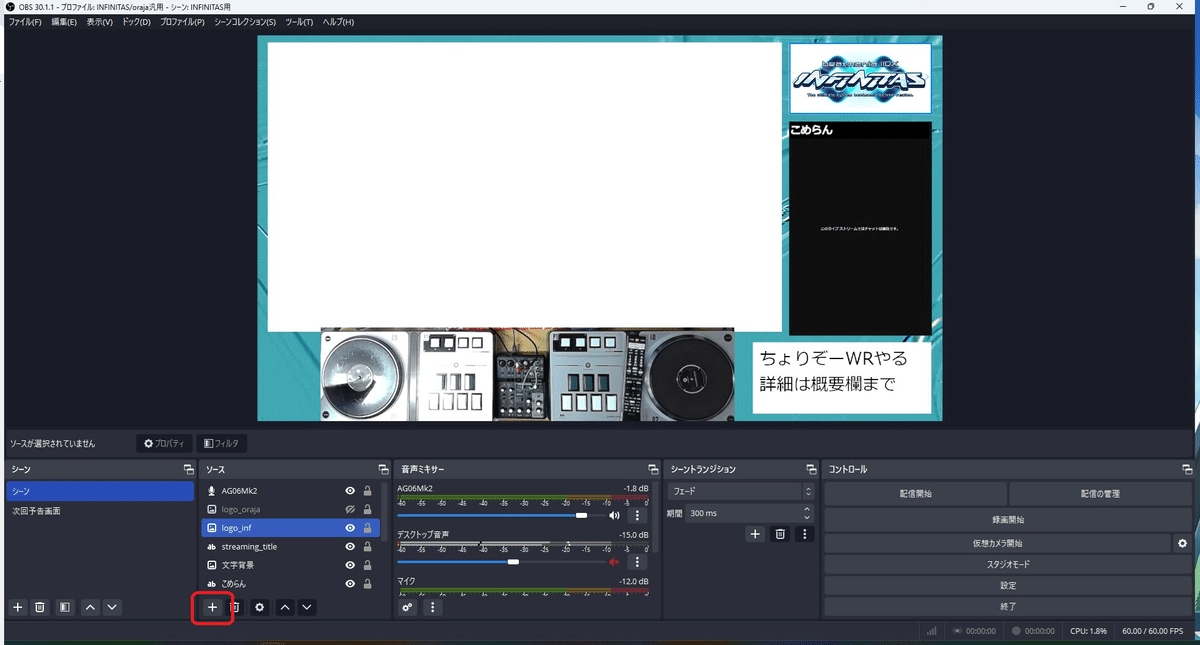Image resolution: width=1200 pixels, height=645 pixels.
Task: Remove scene transition with the trash icon
Action: point(780,534)
